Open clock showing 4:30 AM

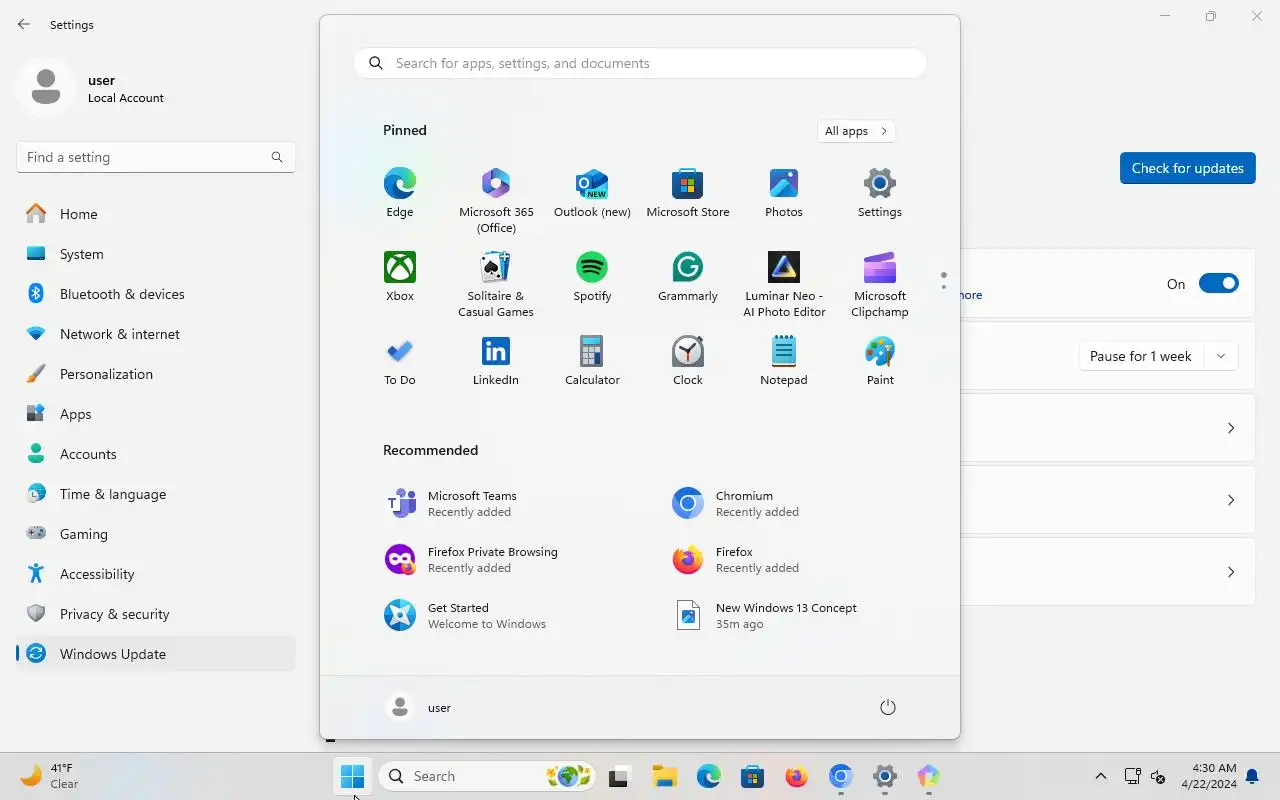pos(1208,776)
